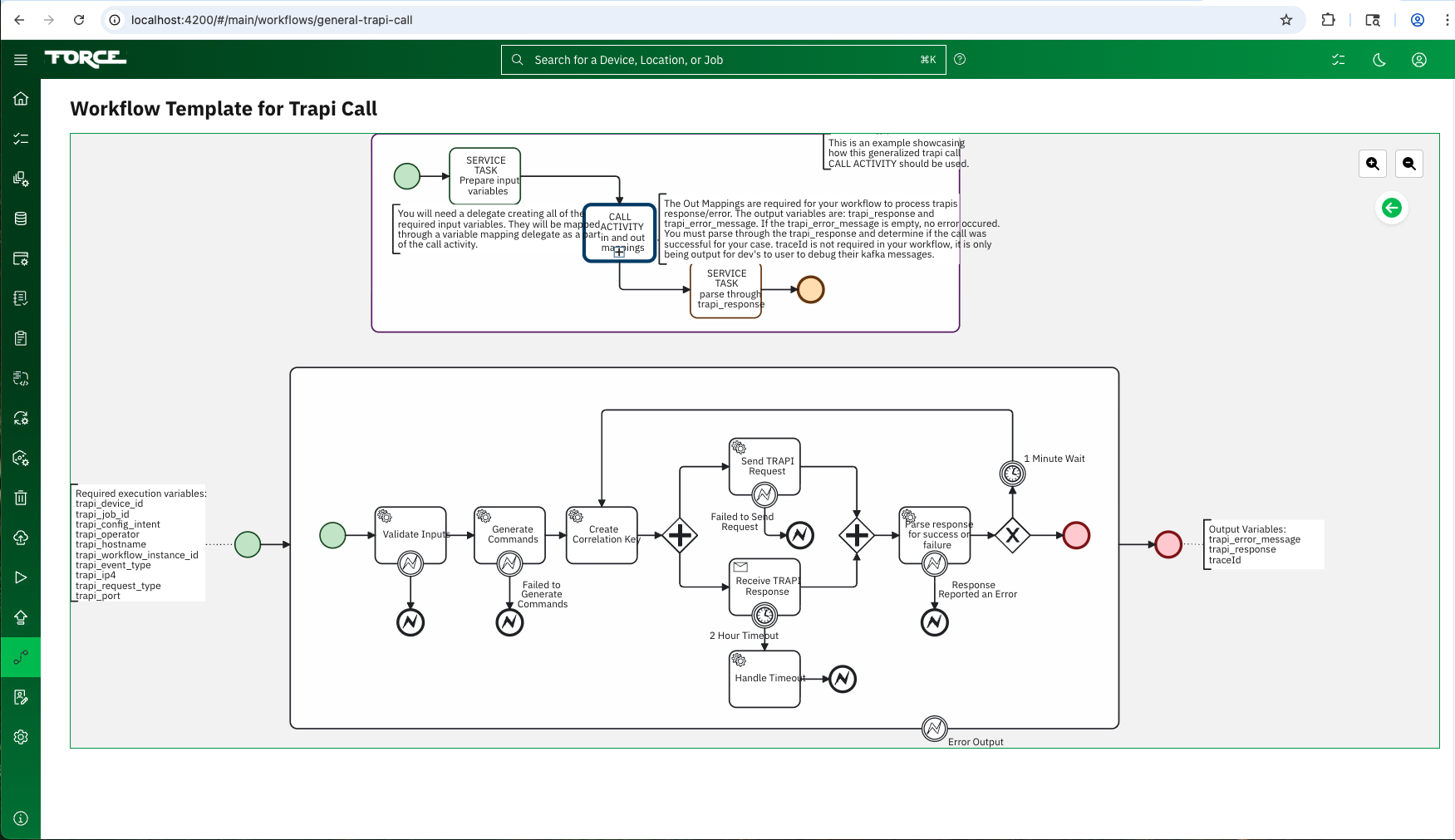Open the hamburger menu next to FORCE logo
The image size is (1455, 840).
[21, 59]
